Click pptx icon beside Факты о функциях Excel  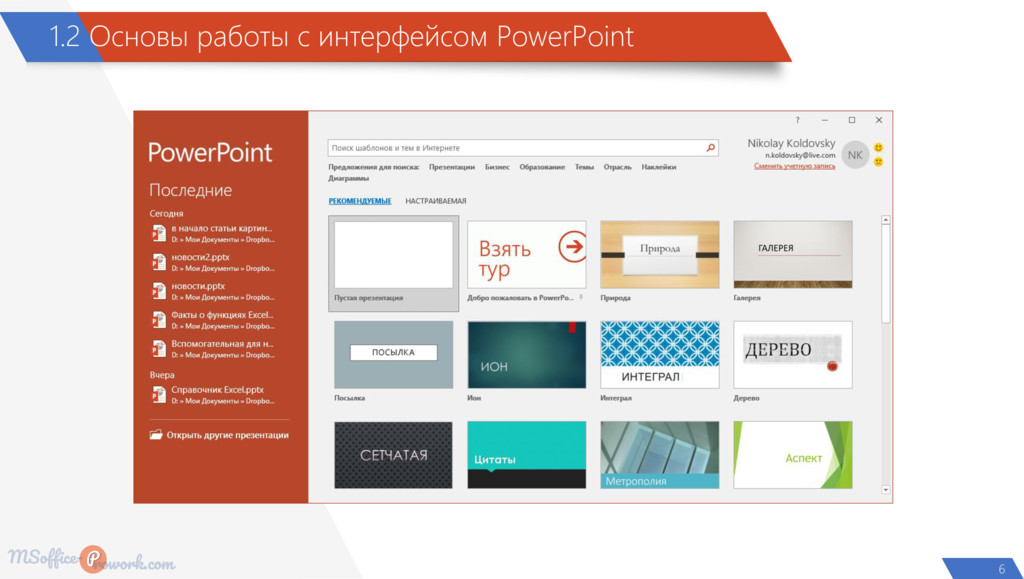159,320
